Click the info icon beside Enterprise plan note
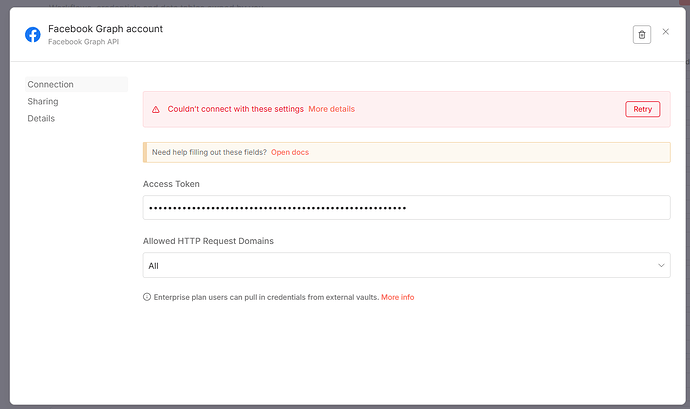 click(x=147, y=297)
